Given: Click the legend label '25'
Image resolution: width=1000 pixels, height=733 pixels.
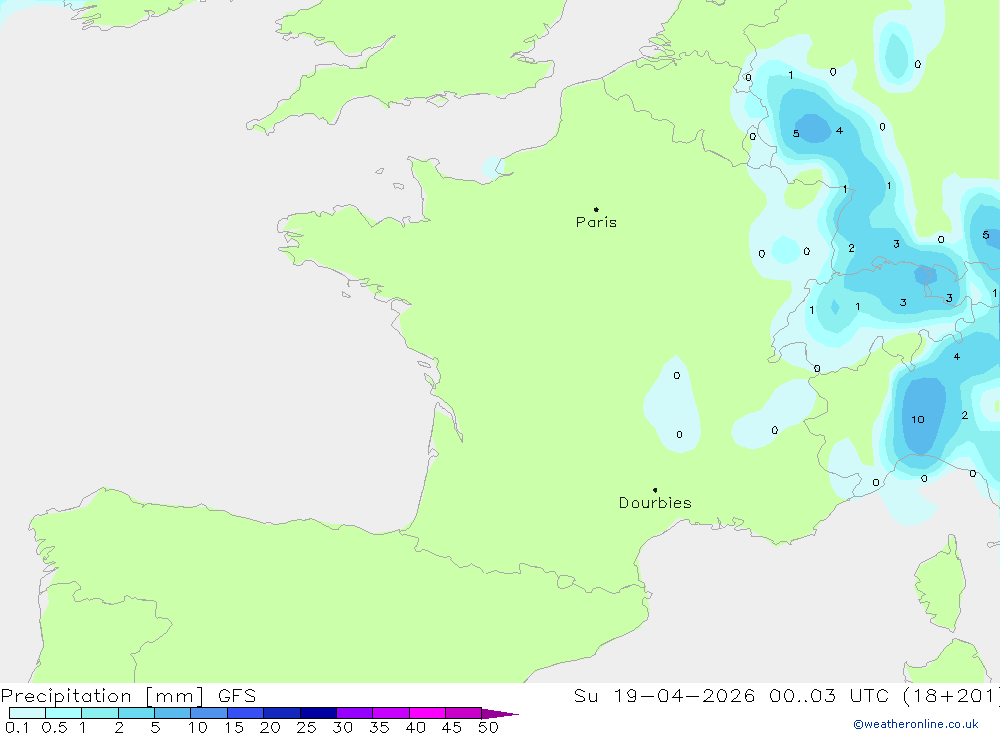Looking at the screenshot, I should 306,727.
